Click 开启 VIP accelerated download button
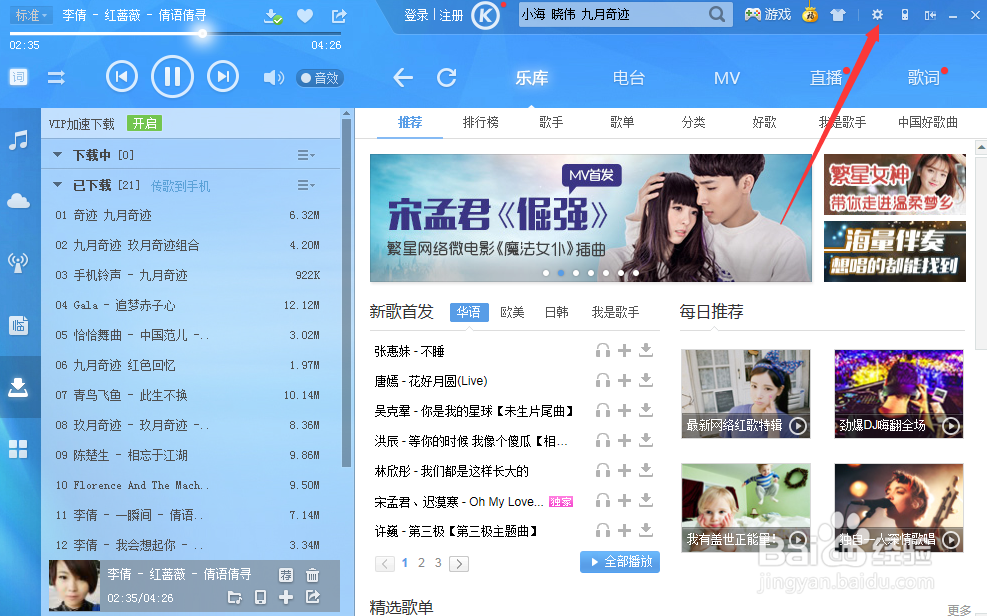Viewport: 987px width, 616px height. pos(144,123)
